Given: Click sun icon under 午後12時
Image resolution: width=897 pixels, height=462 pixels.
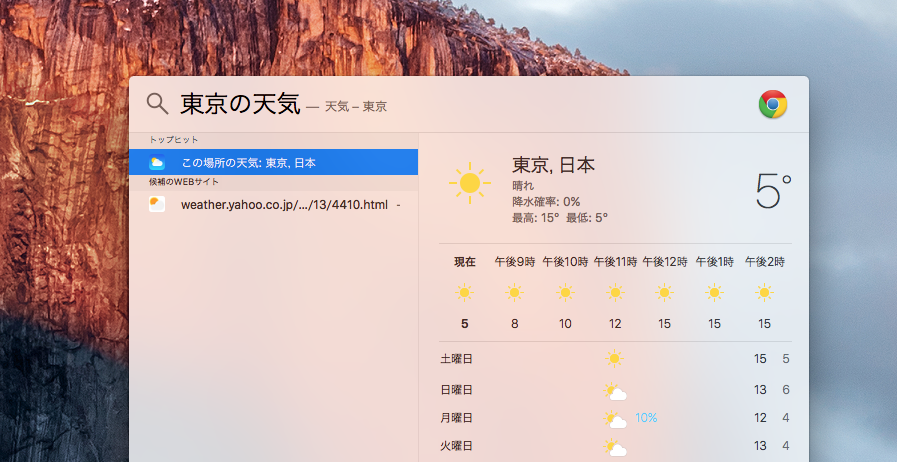Looking at the screenshot, I should click(664, 293).
